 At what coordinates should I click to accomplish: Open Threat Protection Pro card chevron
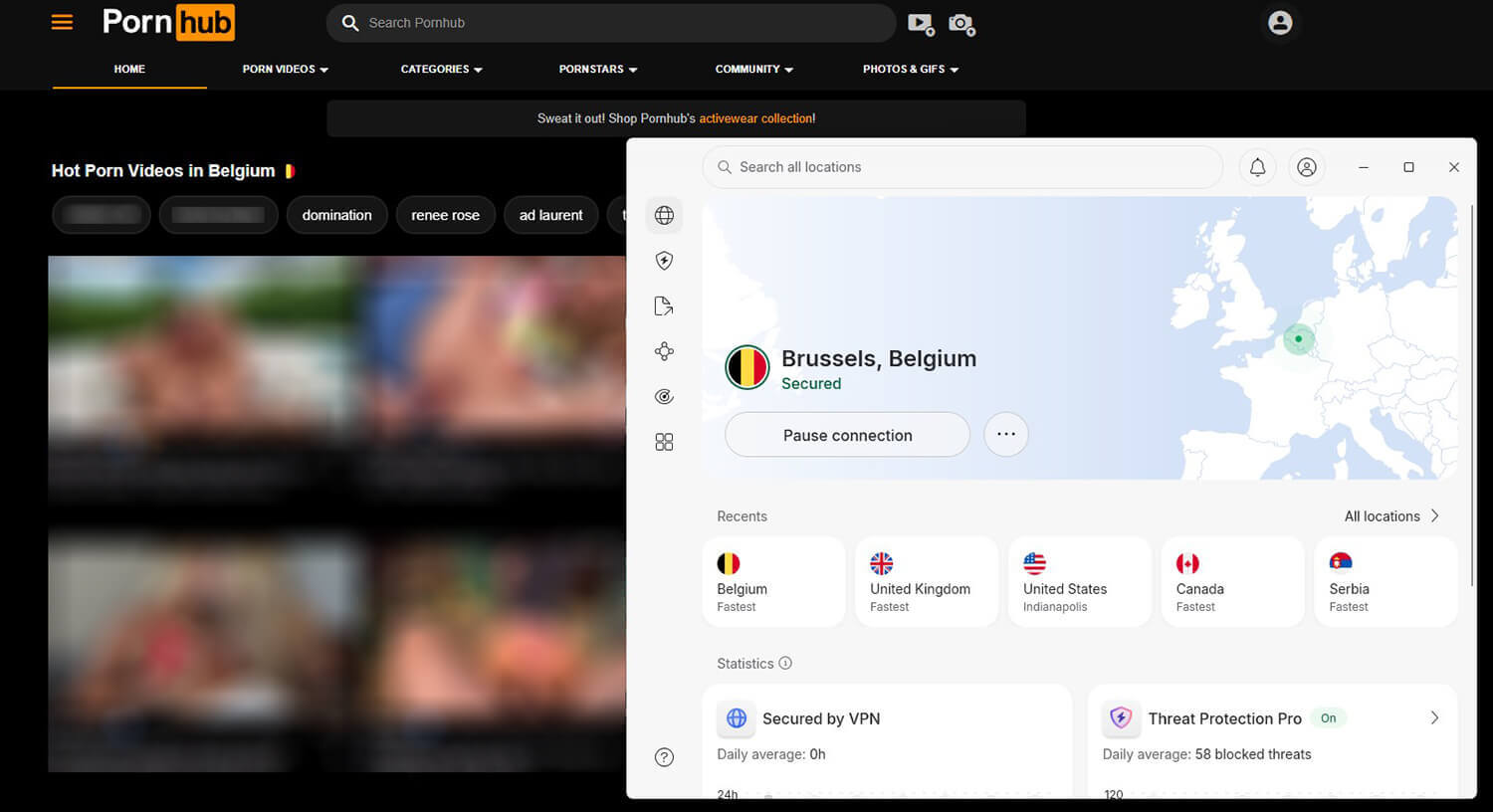pyautogui.click(x=1434, y=717)
